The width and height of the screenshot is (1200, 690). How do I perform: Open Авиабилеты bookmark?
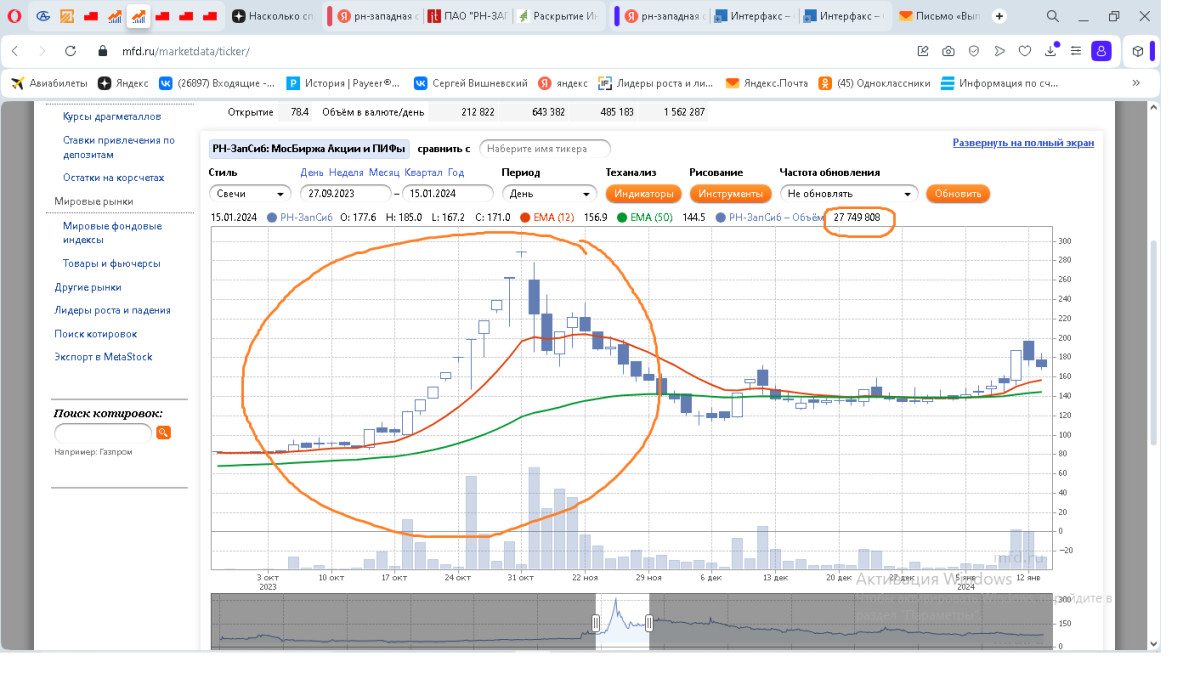49,83
